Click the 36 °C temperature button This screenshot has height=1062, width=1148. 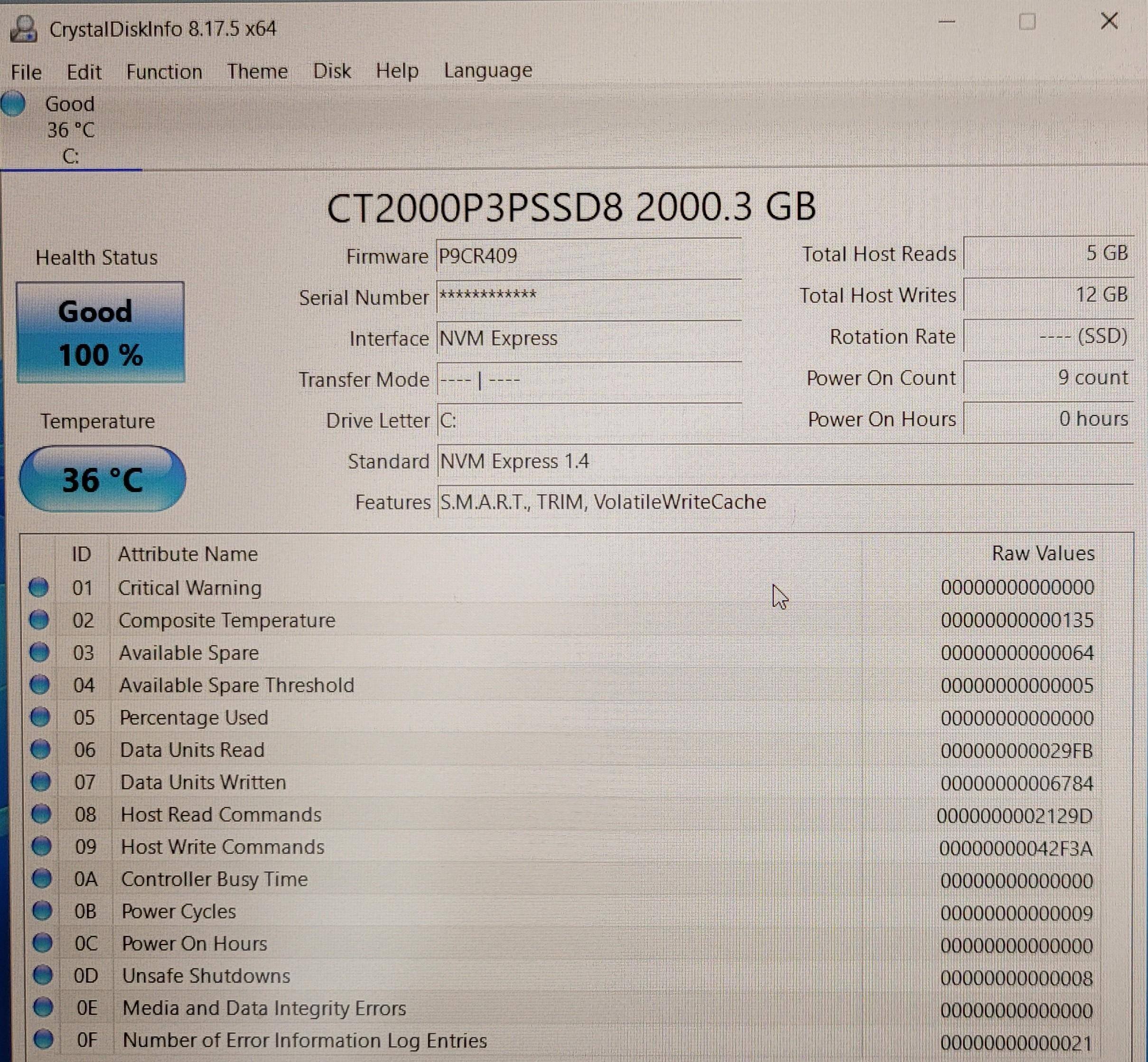103,479
